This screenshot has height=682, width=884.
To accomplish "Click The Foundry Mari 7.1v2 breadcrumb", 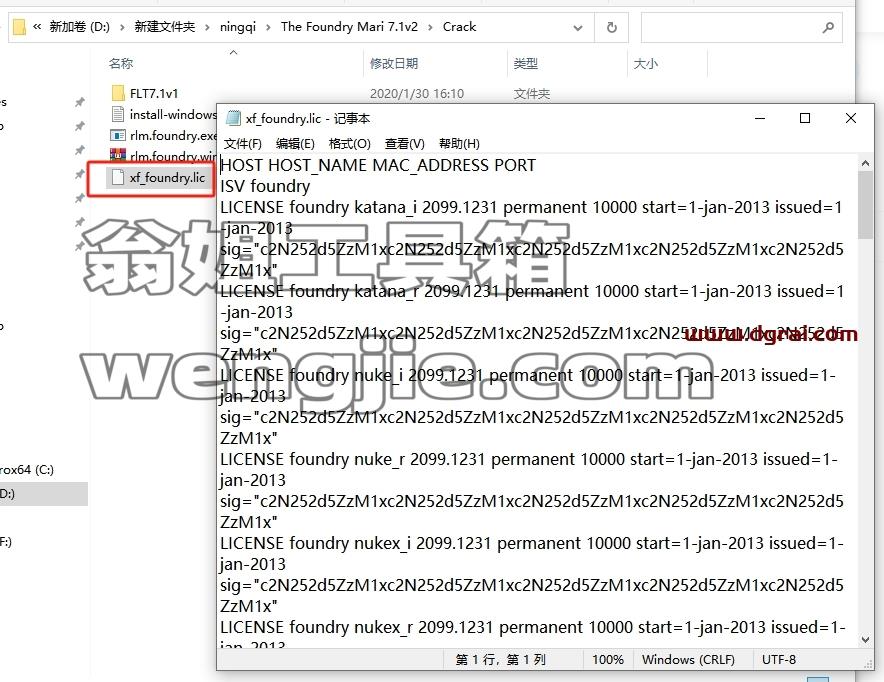I will point(349,27).
